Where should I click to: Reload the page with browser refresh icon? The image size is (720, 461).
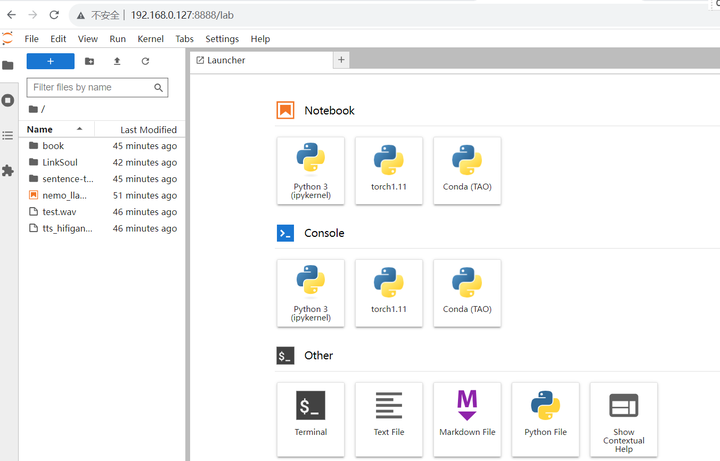pyautogui.click(x=54, y=15)
